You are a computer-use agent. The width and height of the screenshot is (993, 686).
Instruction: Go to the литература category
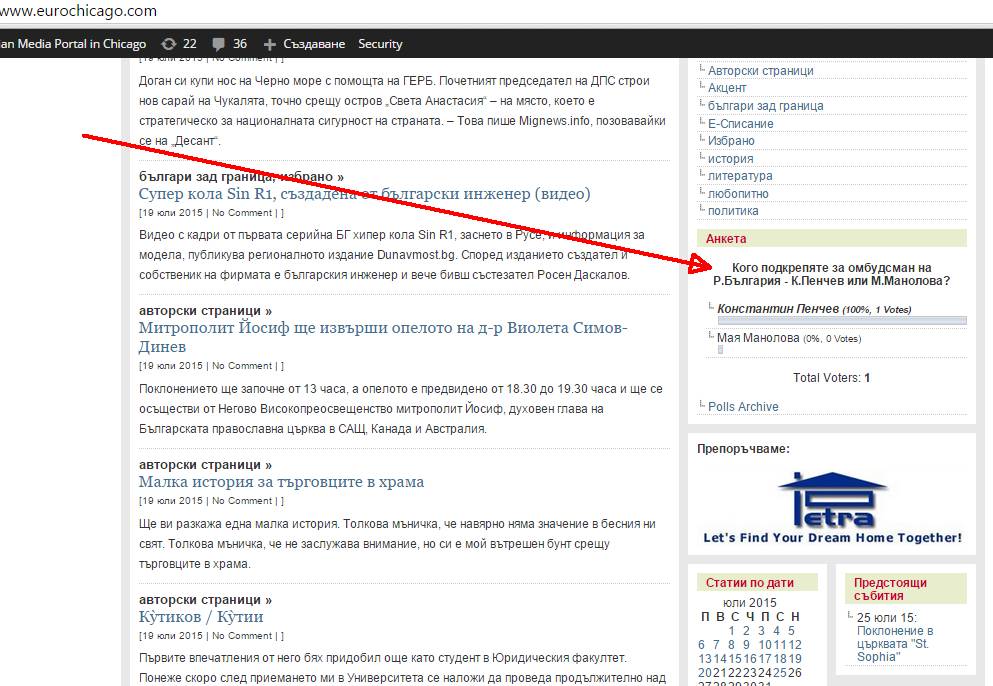click(740, 176)
